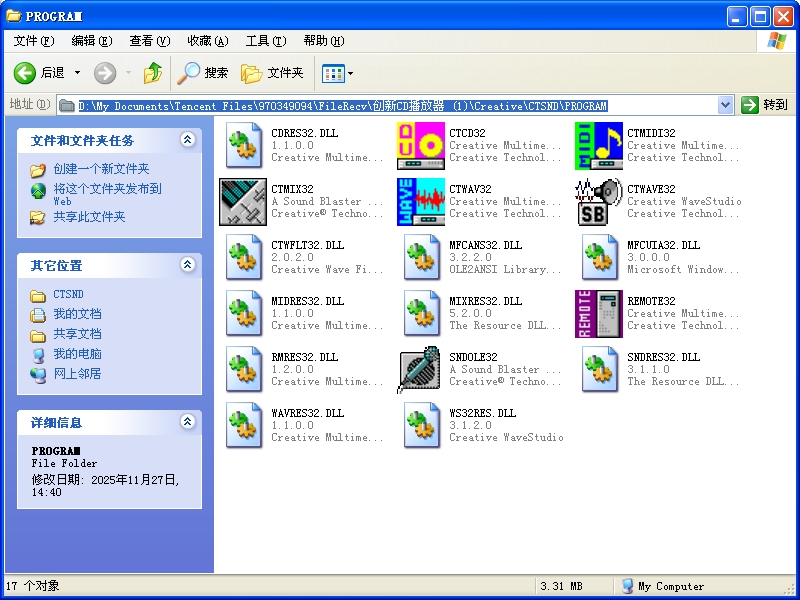This screenshot has height=600, width=800.
Task: Open the 文件(F) menu
Action: (x=33, y=41)
